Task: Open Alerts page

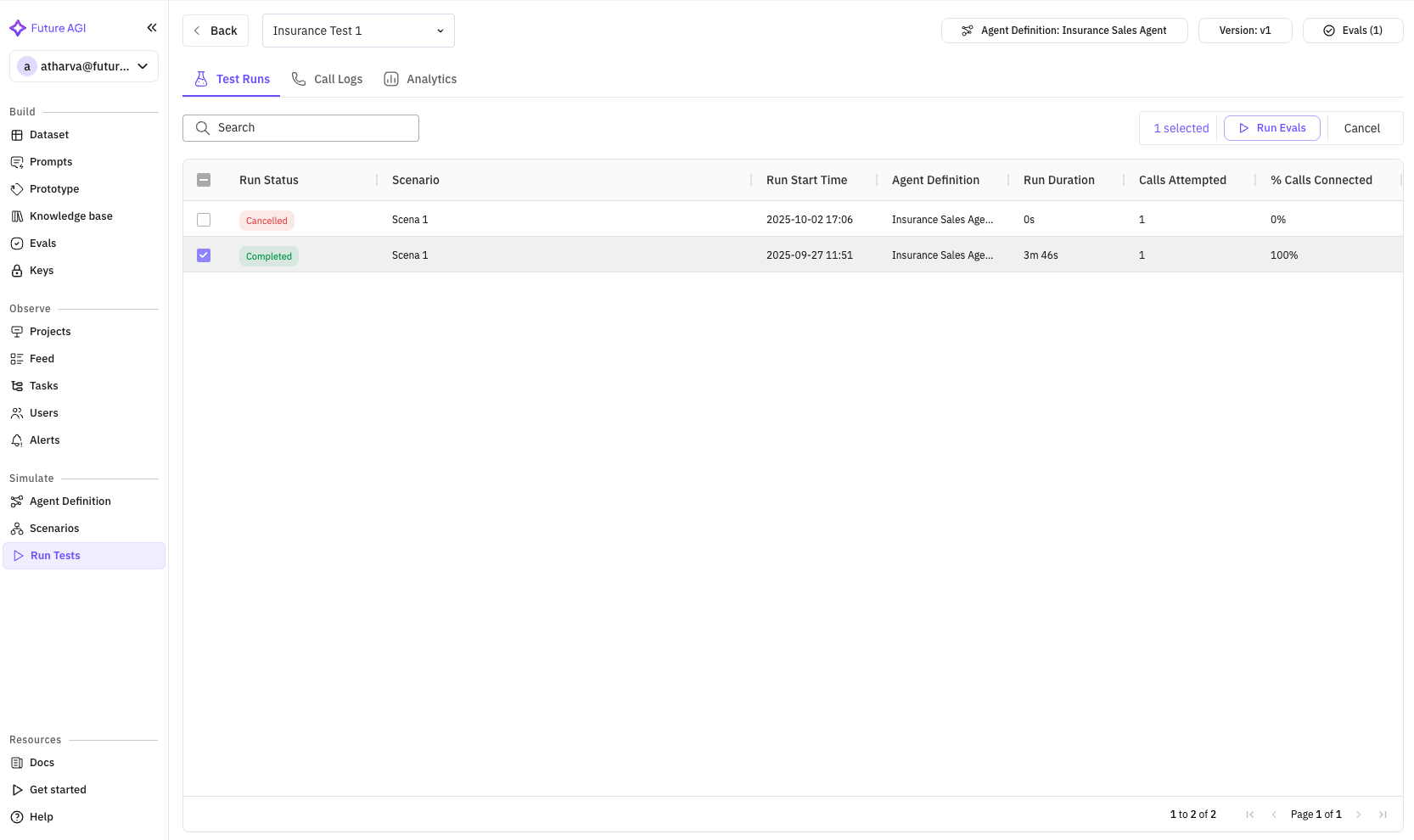Action: (x=83, y=440)
